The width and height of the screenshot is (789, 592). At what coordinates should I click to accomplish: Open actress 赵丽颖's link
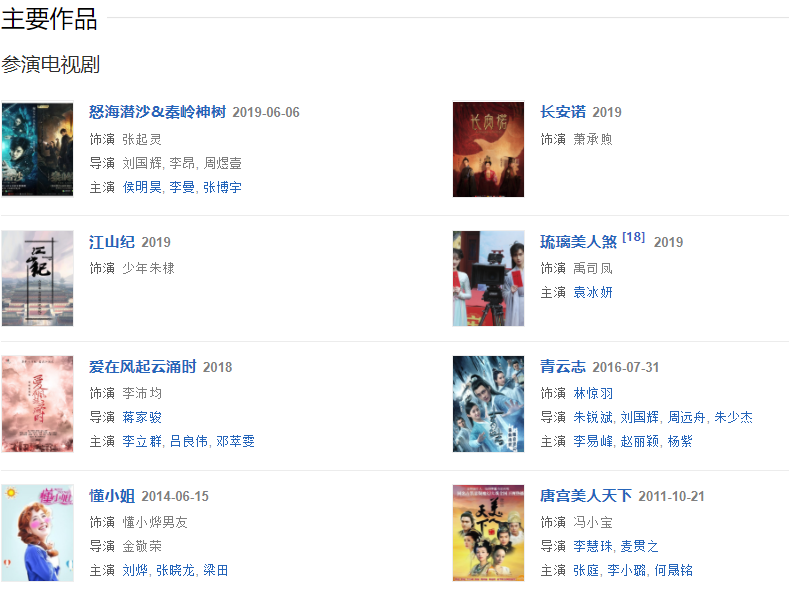pos(640,441)
